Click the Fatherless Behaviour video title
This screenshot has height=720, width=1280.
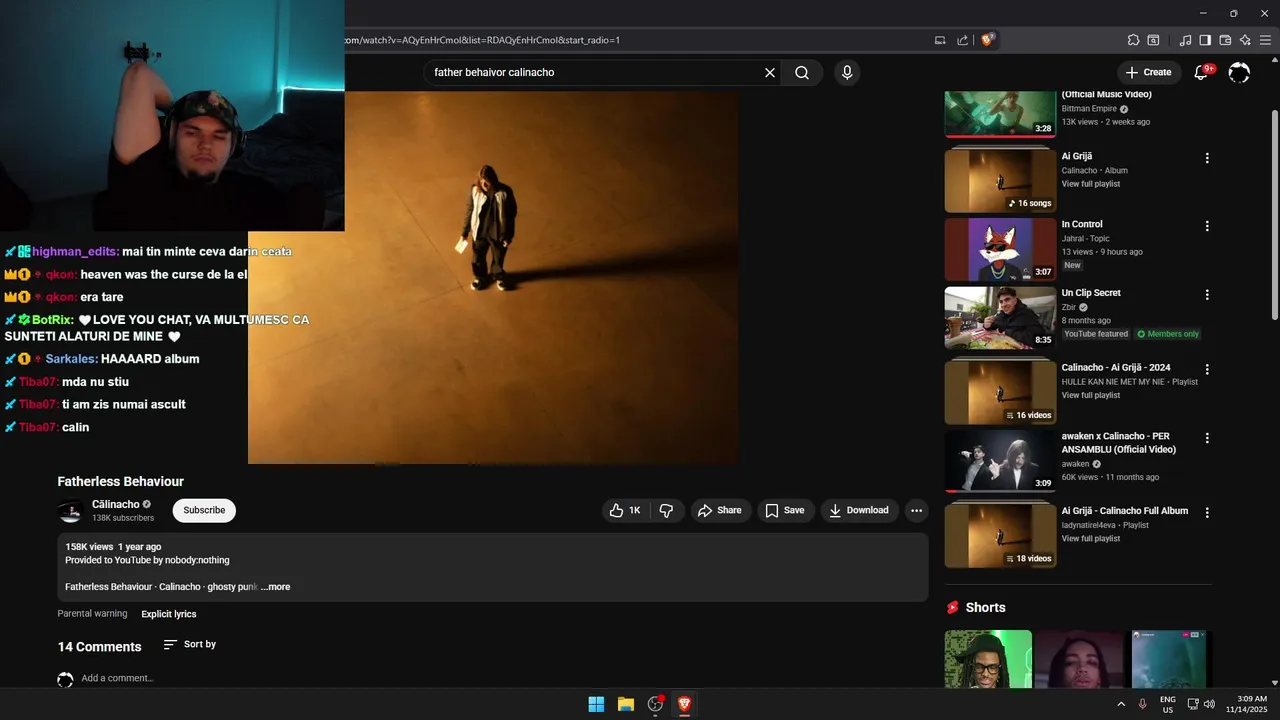121,481
